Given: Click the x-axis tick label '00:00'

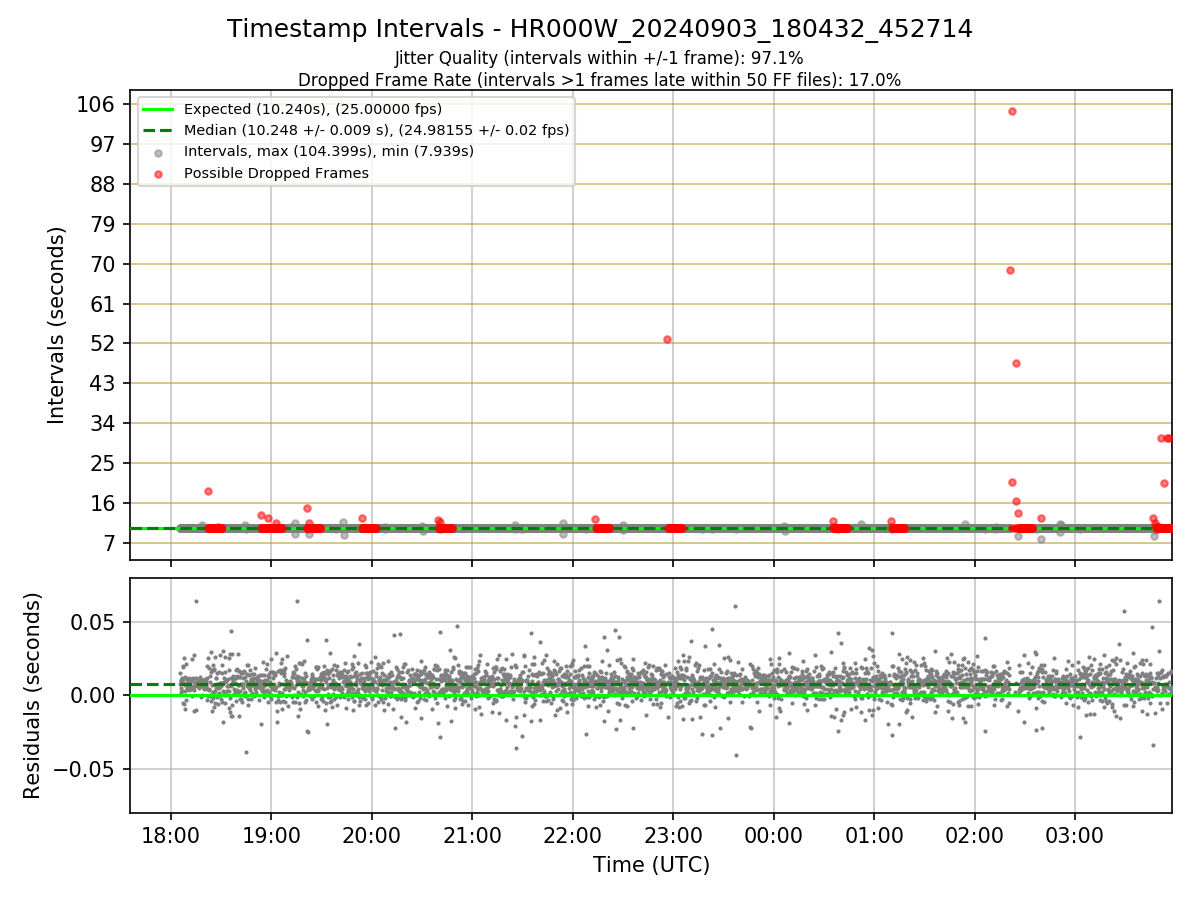Looking at the screenshot, I should click(774, 834).
